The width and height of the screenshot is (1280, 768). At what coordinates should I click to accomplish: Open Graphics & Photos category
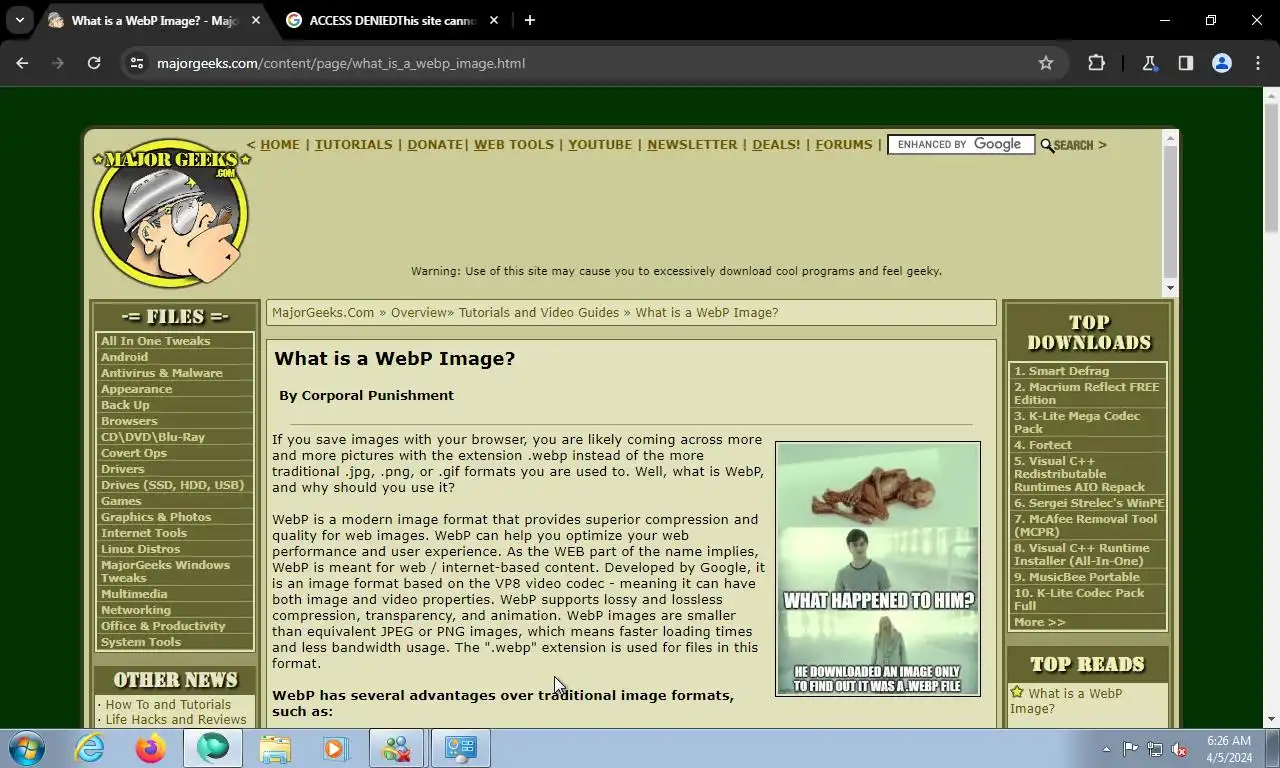(155, 517)
